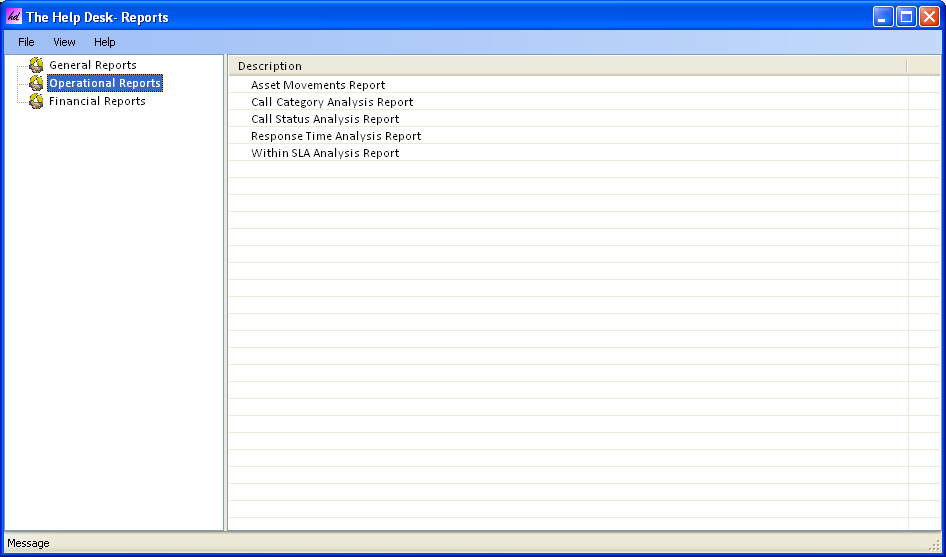Click the window resize grip in status bar
Screen dimensions: 946x557
click(935, 545)
